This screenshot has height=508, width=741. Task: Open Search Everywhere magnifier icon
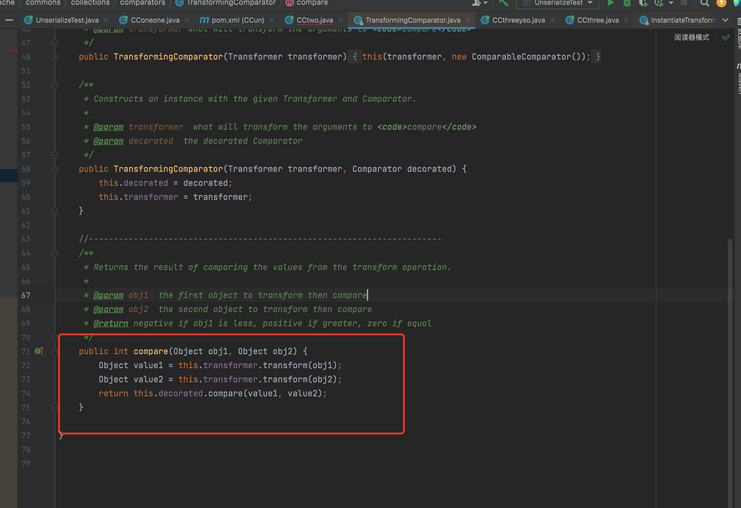click(x=705, y=3)
